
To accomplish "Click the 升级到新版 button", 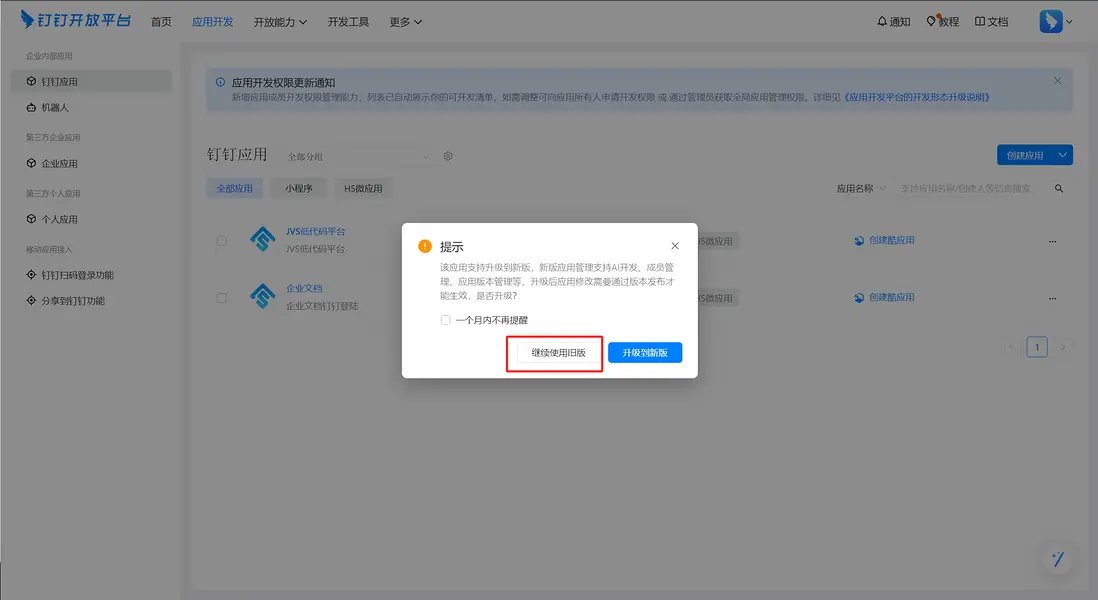I will (644, 352).
